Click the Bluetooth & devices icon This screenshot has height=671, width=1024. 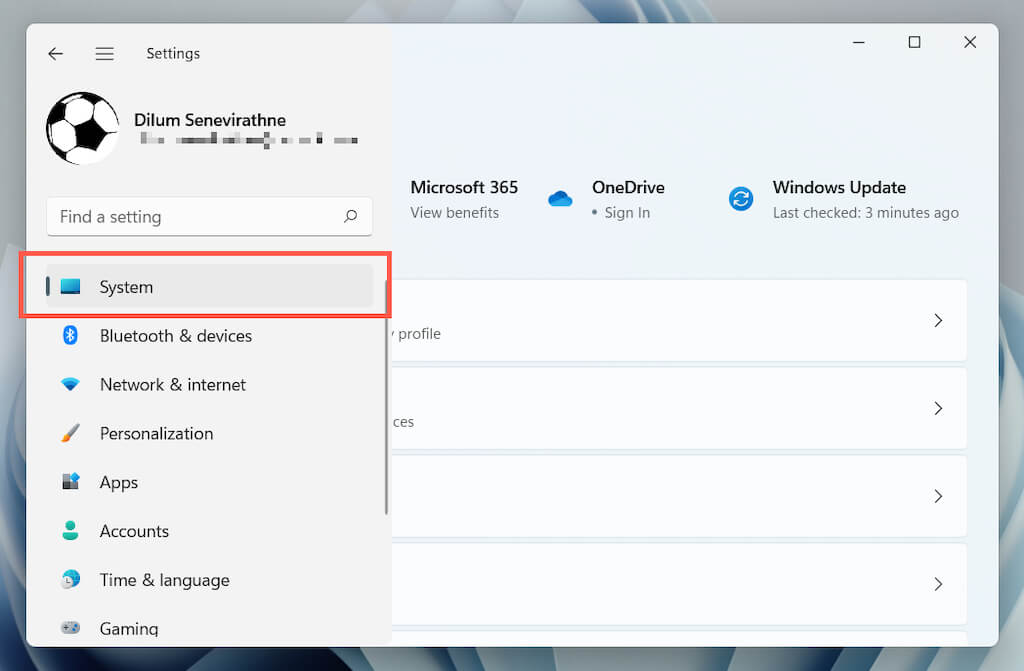click(x=70, y=336)
